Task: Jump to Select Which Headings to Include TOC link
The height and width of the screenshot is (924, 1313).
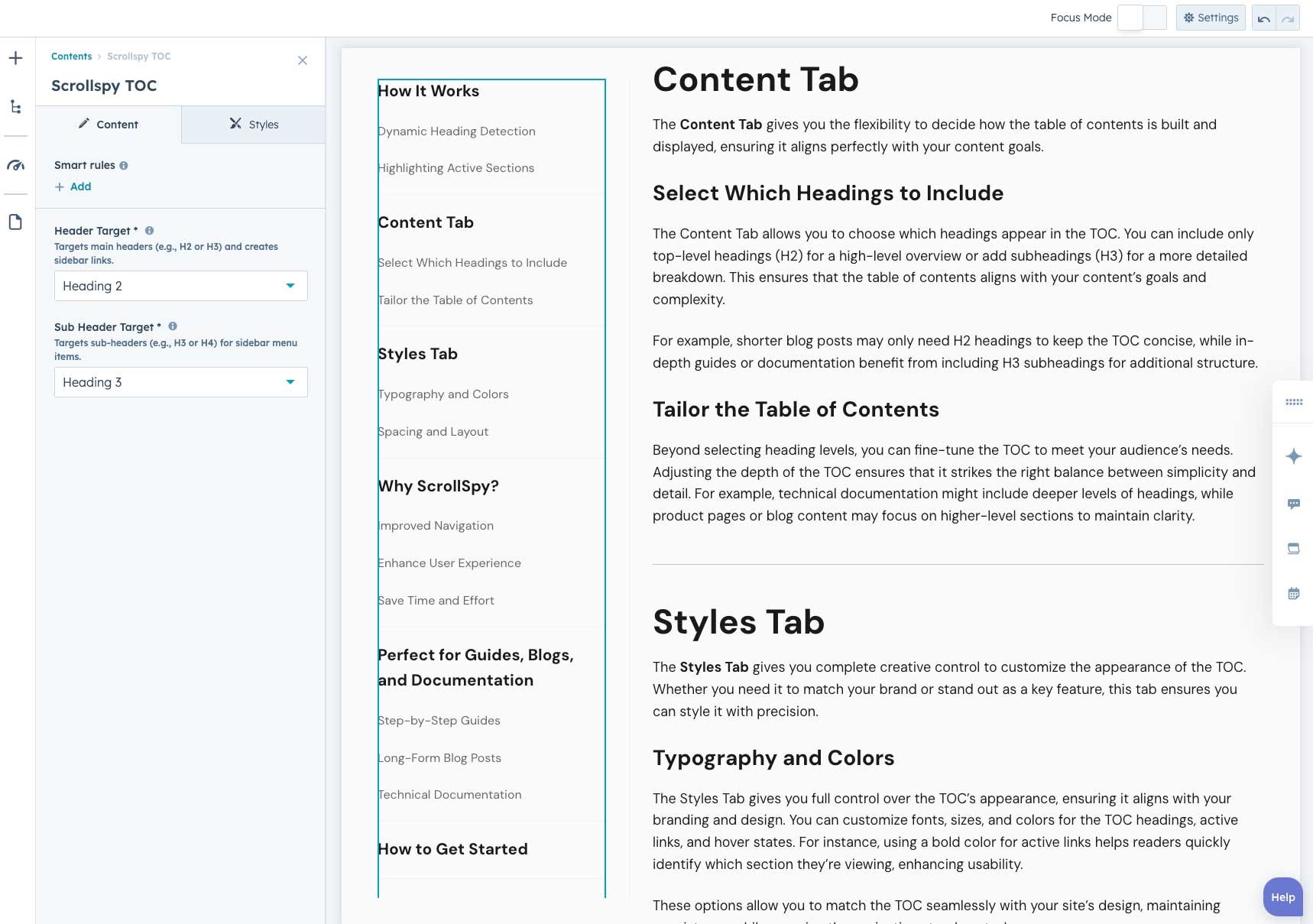Action: coord(472,263)
